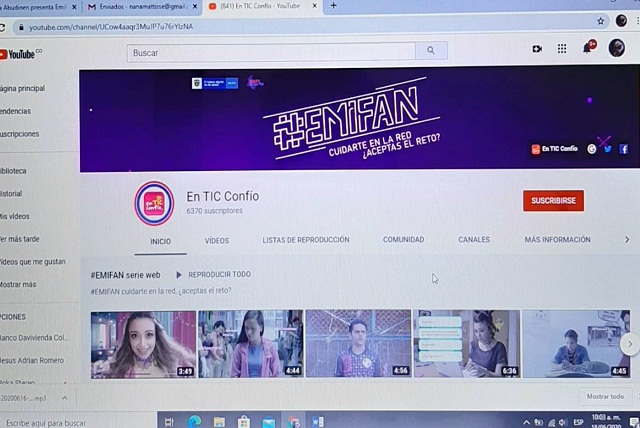Click the #EMIFAN serie web playlist title
This screenshot has width=640, height=428.
125,275
